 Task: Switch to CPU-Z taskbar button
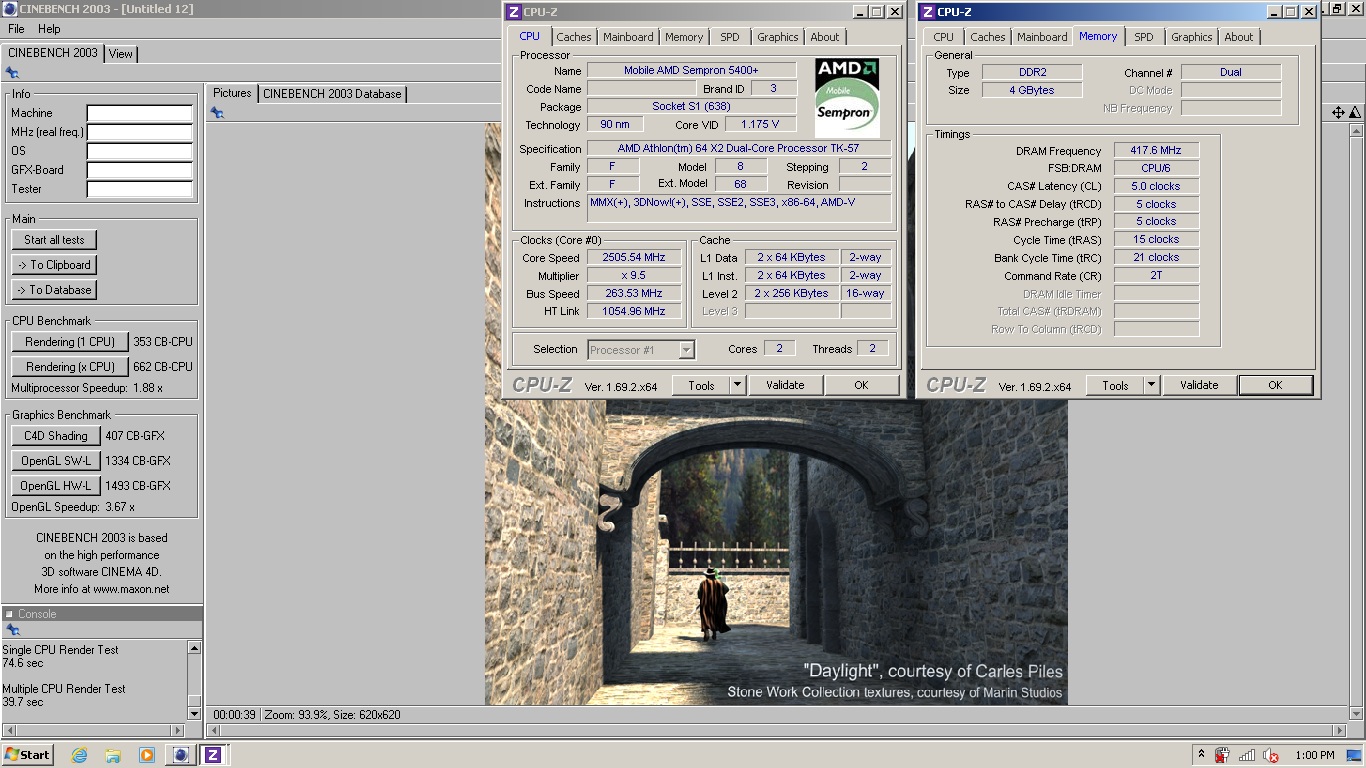point(213,755)
